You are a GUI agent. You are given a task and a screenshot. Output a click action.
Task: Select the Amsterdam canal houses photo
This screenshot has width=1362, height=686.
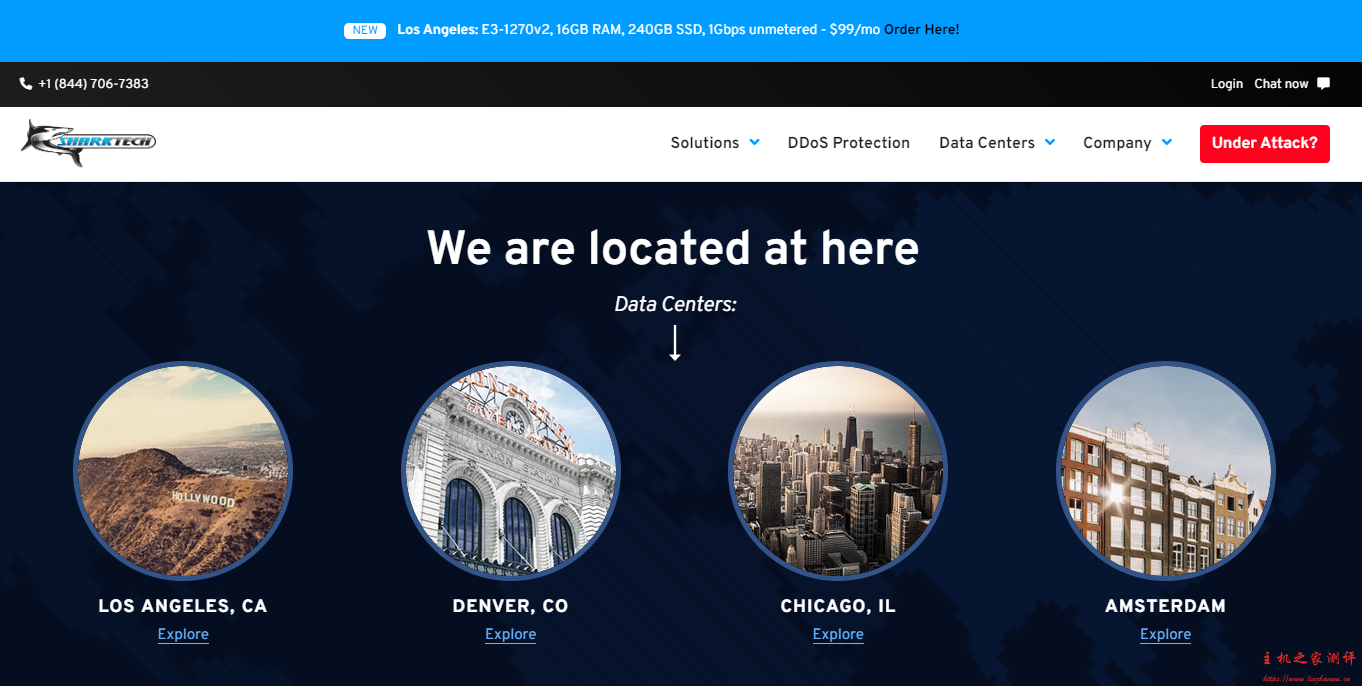1165,470
